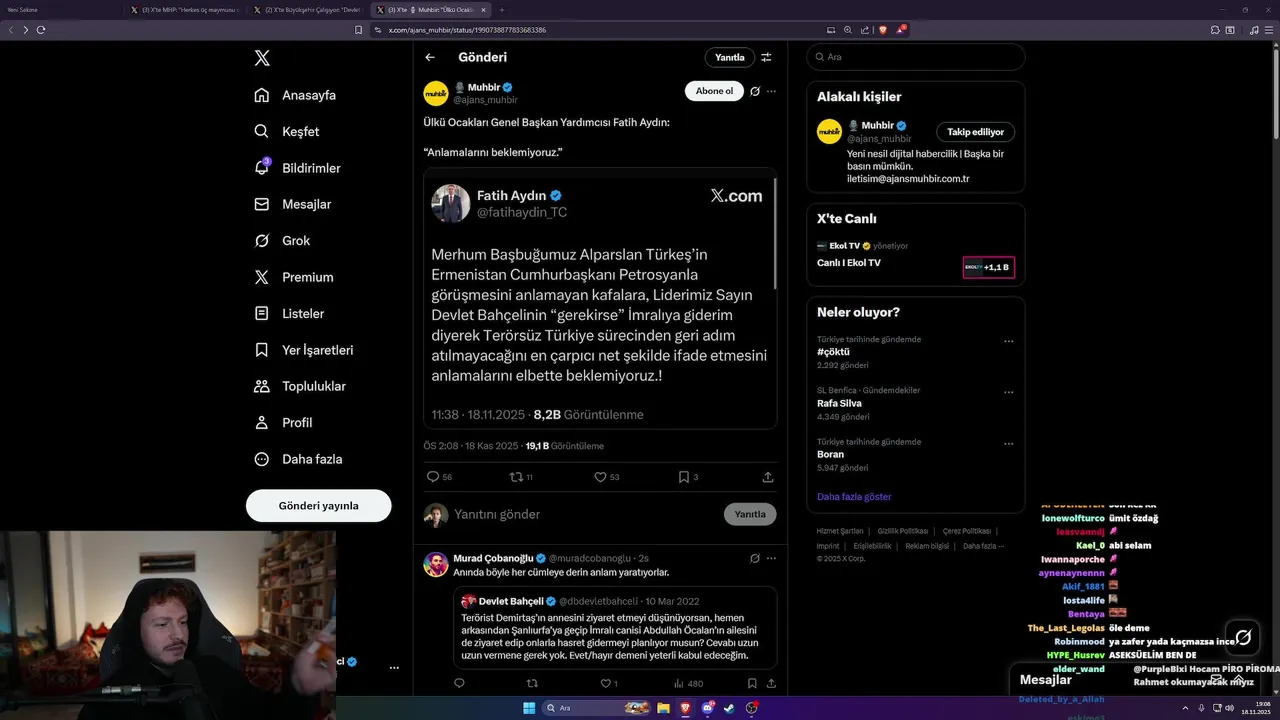Click the Grok explain icon on Muhbir post
The height and width of the screenshot is (720, 1280).
[755, 91]
